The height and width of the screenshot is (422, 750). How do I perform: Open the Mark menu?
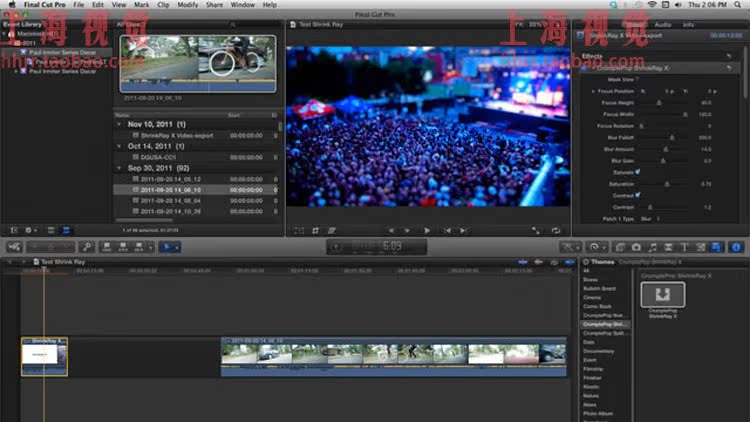(x=141, y=5)
